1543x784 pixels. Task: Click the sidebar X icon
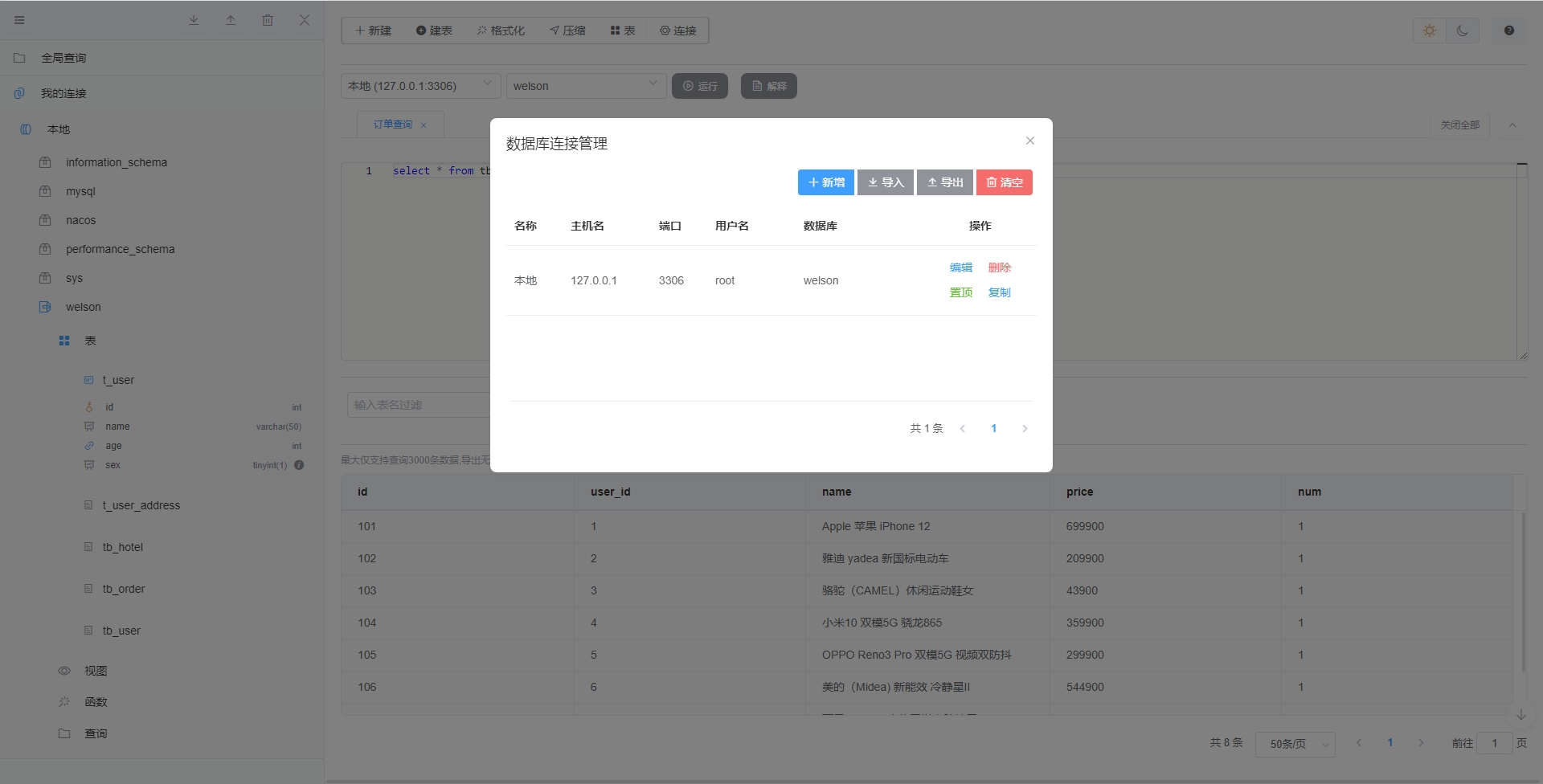coord(305,20)
